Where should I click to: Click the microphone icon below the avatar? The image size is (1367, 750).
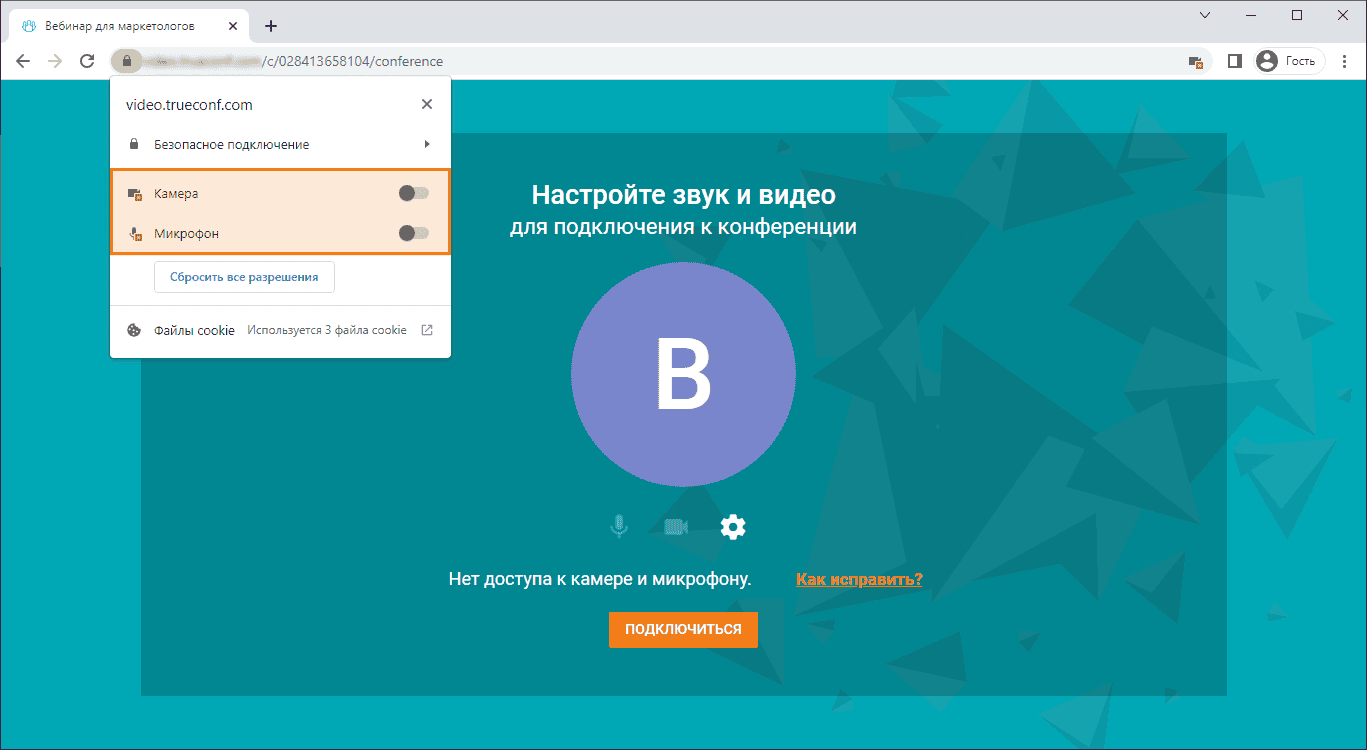(x=620, y=526)
